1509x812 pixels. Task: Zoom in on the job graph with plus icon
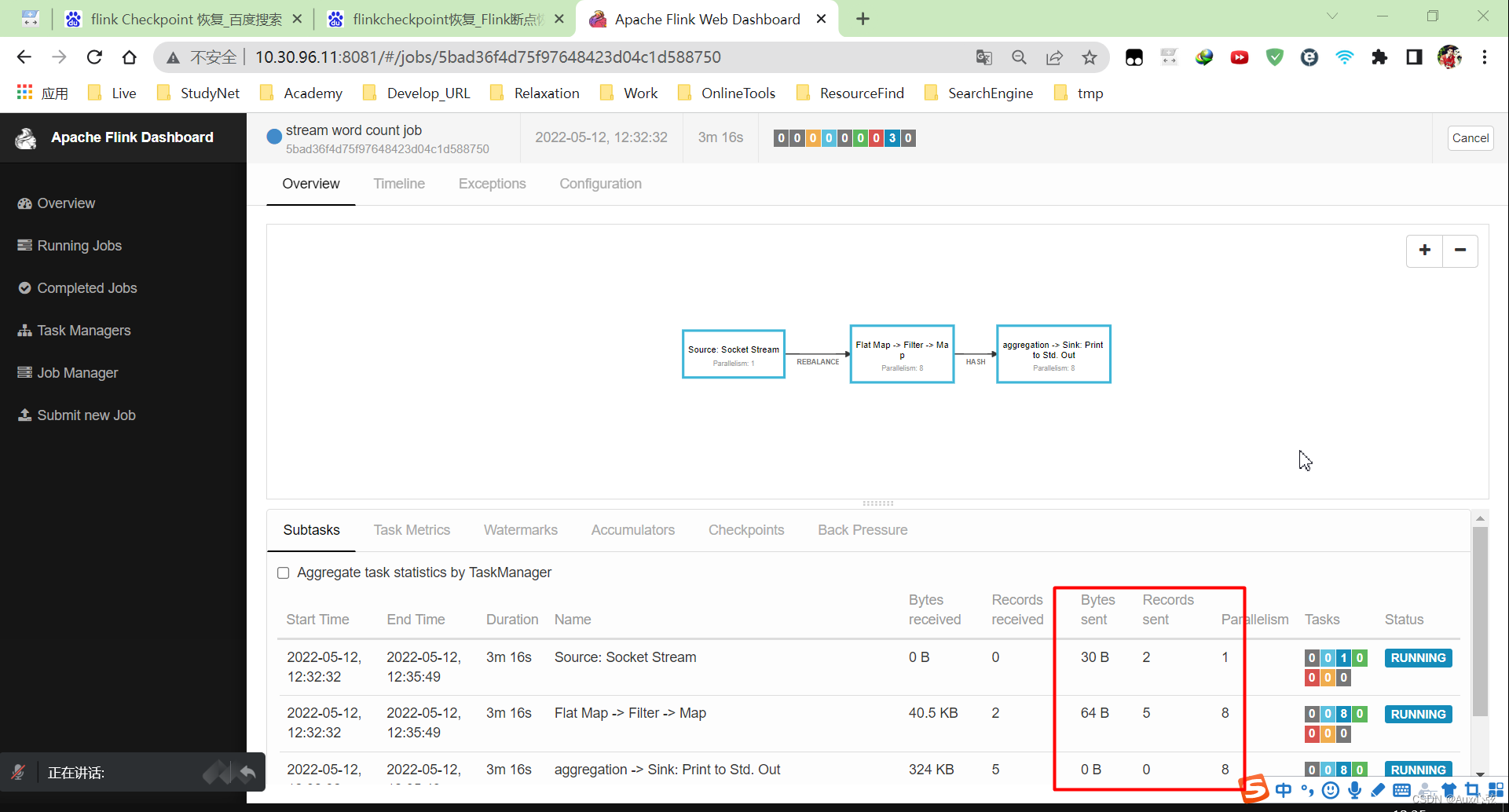(x=1424, y=250)
